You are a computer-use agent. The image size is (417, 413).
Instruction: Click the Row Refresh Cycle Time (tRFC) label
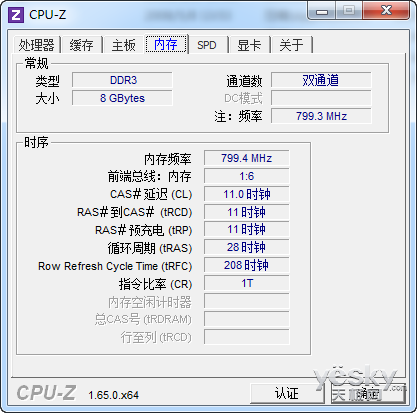115,266
